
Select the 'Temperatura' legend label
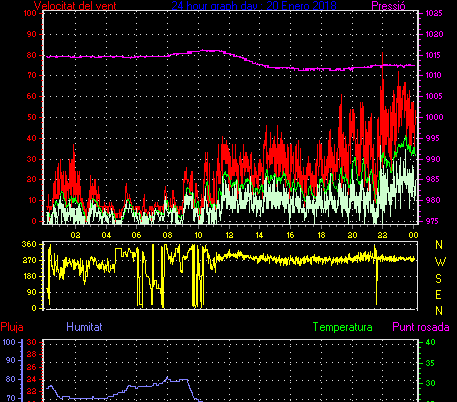[342, 327]
